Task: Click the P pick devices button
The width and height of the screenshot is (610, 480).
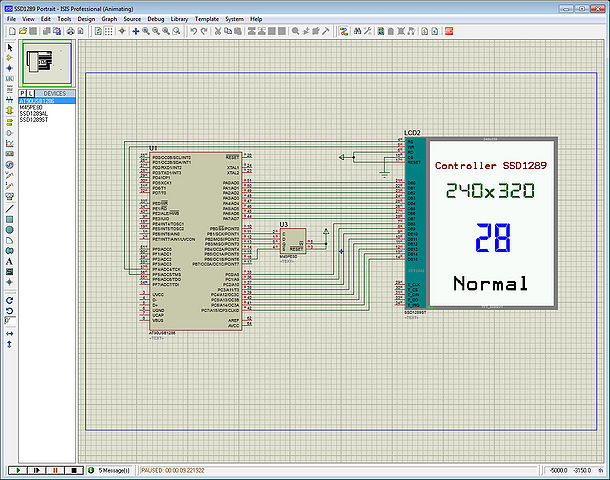Action: pos(23,93)
